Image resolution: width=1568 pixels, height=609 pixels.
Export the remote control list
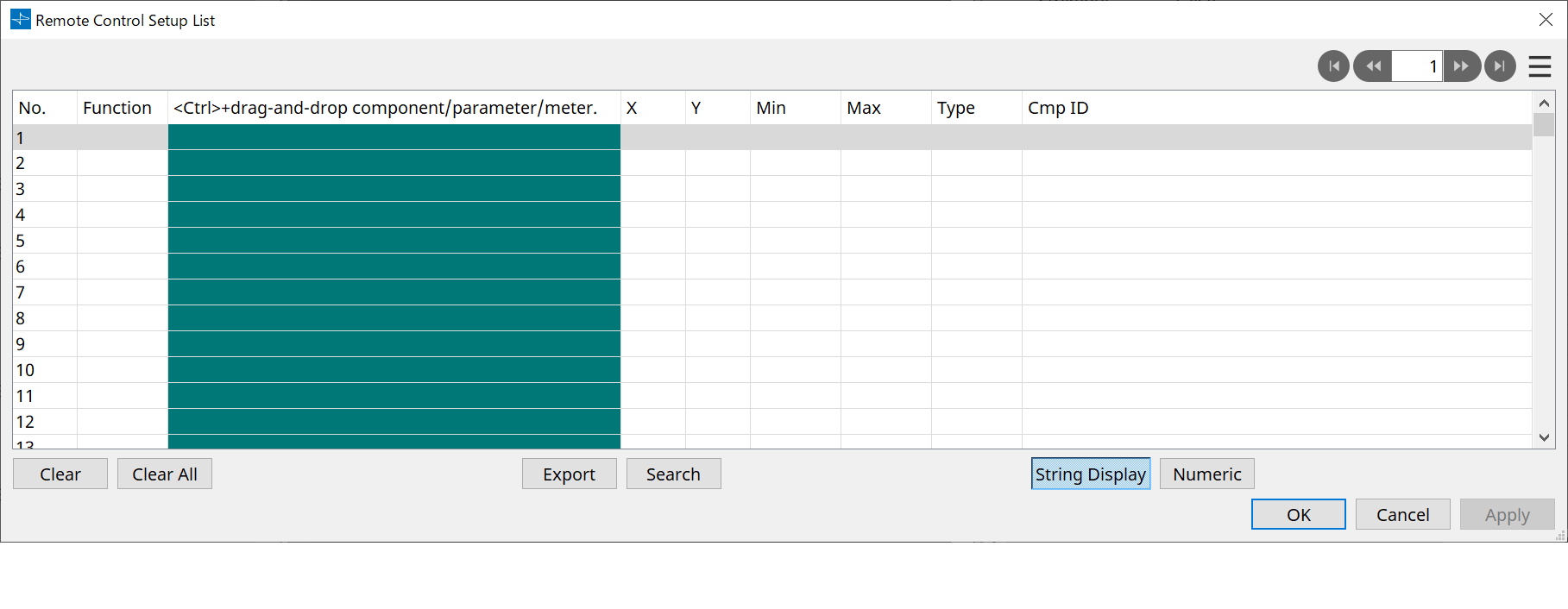569,474
